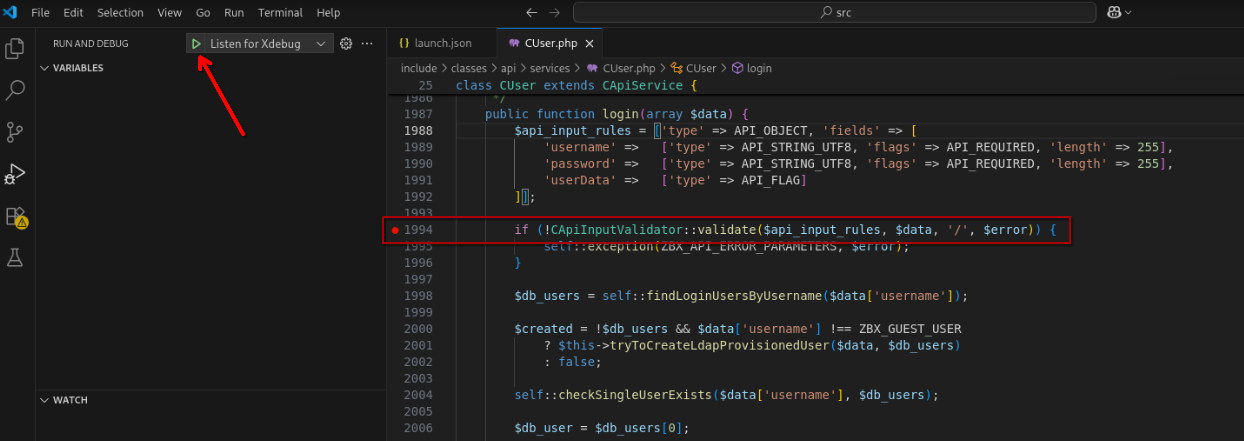This screenshot has width=1244, height=441.
Task: Open the Copilot dropdown arrow
Action: (x=1129, y=12)
